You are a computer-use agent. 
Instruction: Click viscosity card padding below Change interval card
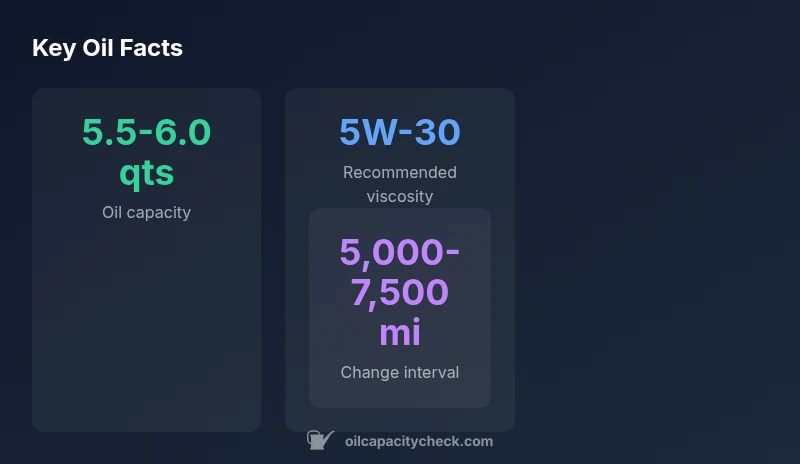pyautogui.click(x=399, y=419)
